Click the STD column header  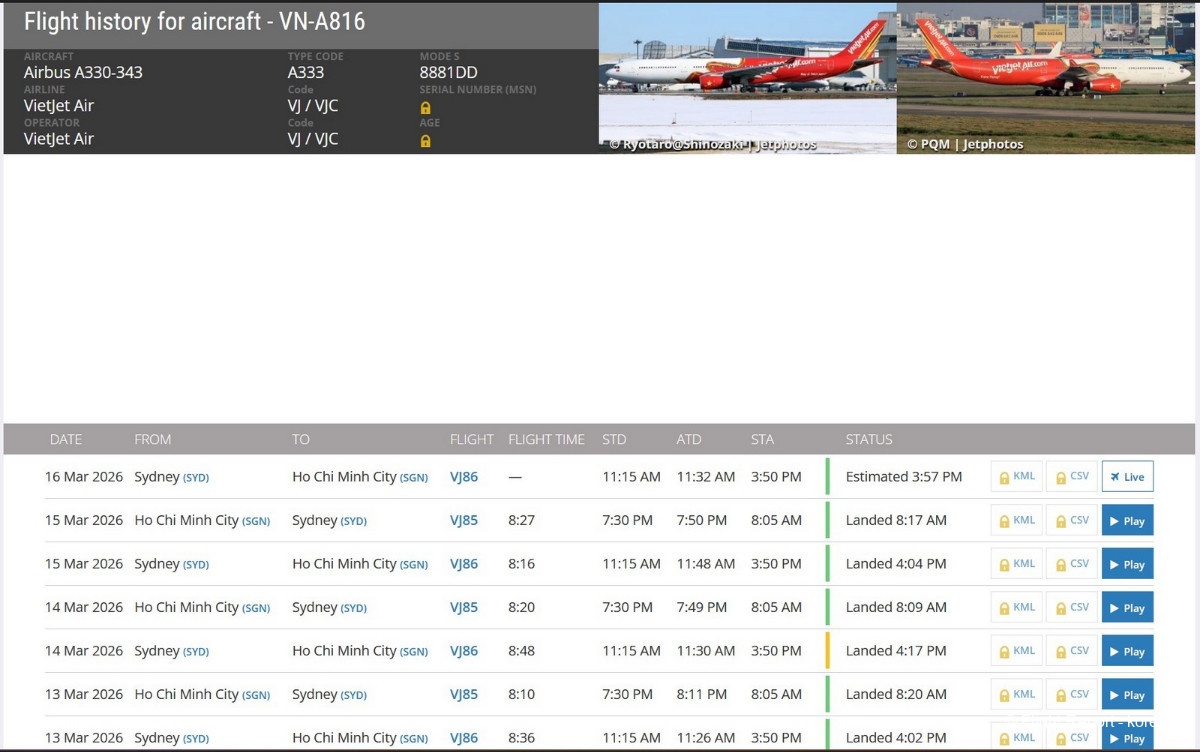click(x=614, y=439)
